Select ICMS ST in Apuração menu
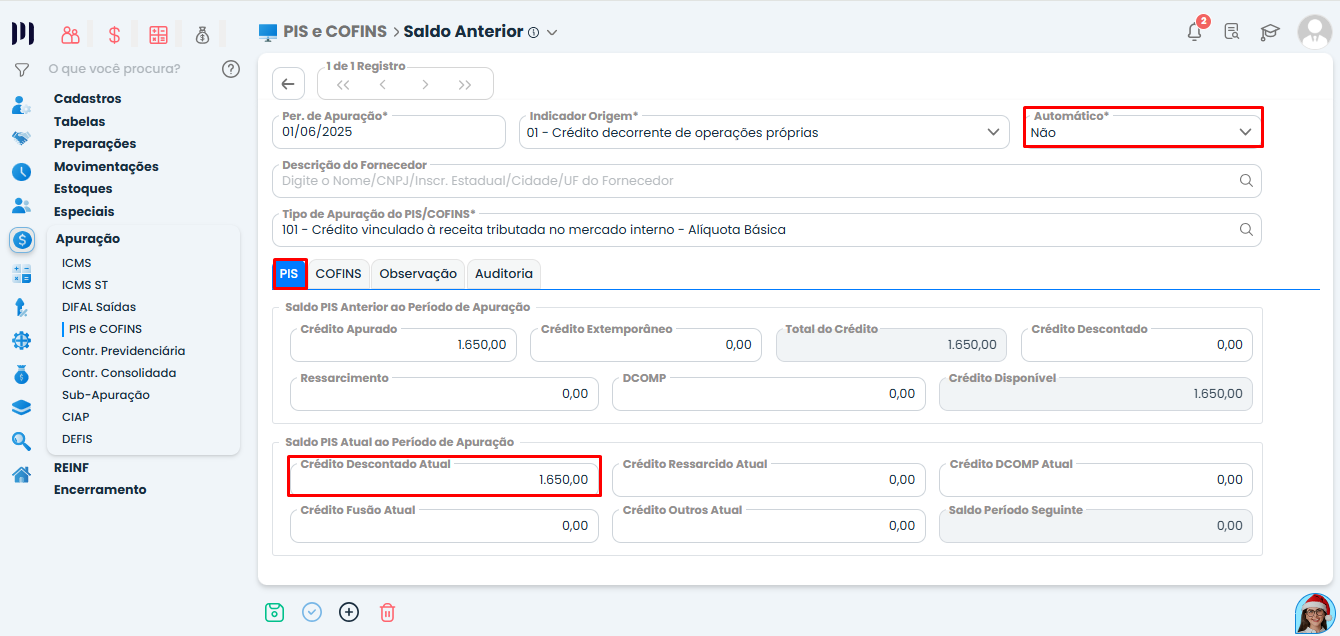 click(85, 285)
